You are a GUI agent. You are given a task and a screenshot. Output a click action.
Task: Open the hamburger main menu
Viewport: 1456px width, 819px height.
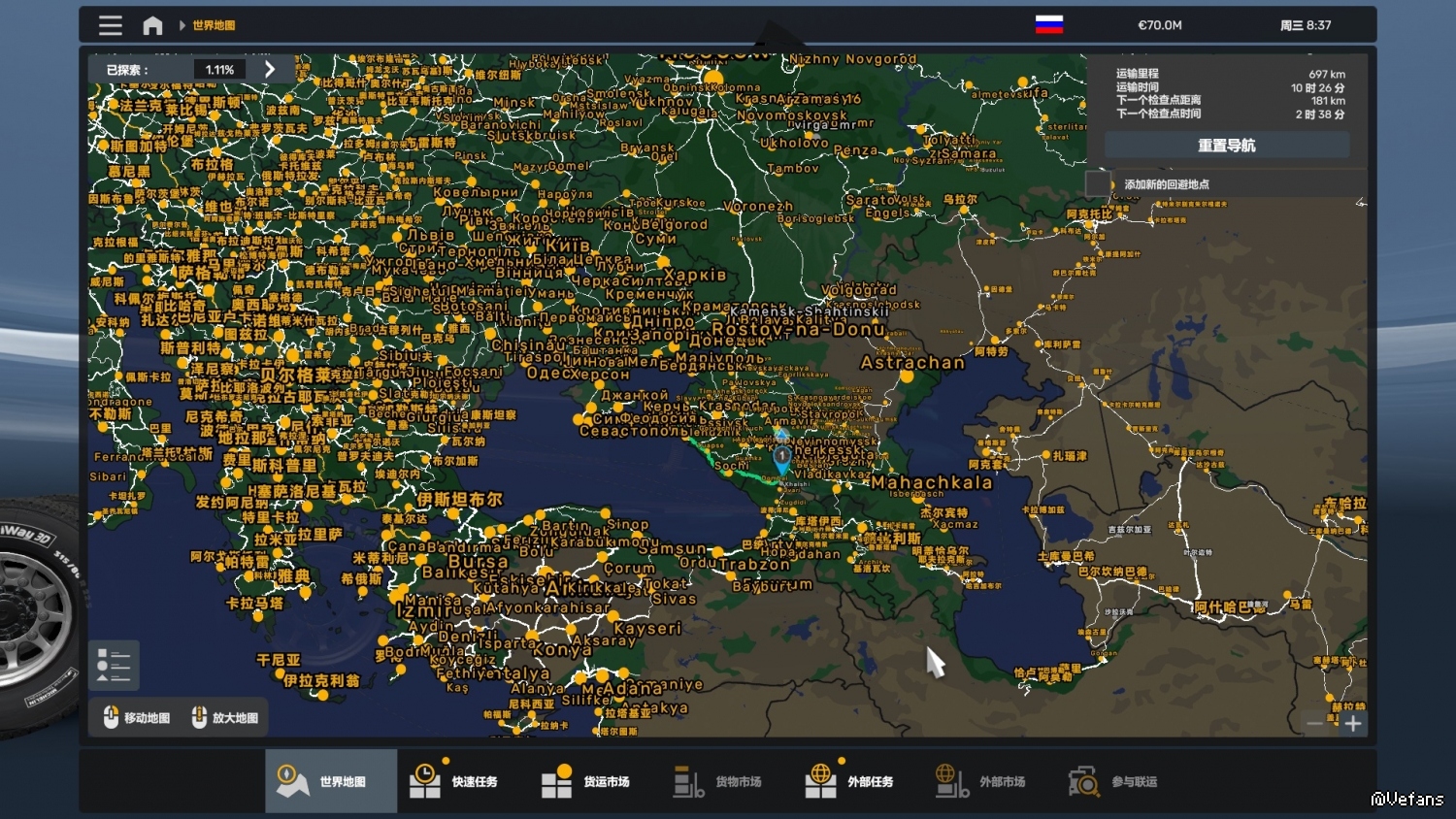coord(111,25)
